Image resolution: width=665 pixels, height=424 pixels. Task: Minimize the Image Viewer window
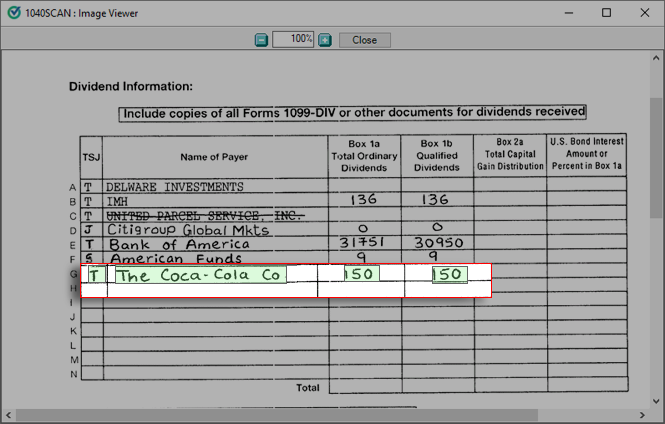(x=569, y=13)
